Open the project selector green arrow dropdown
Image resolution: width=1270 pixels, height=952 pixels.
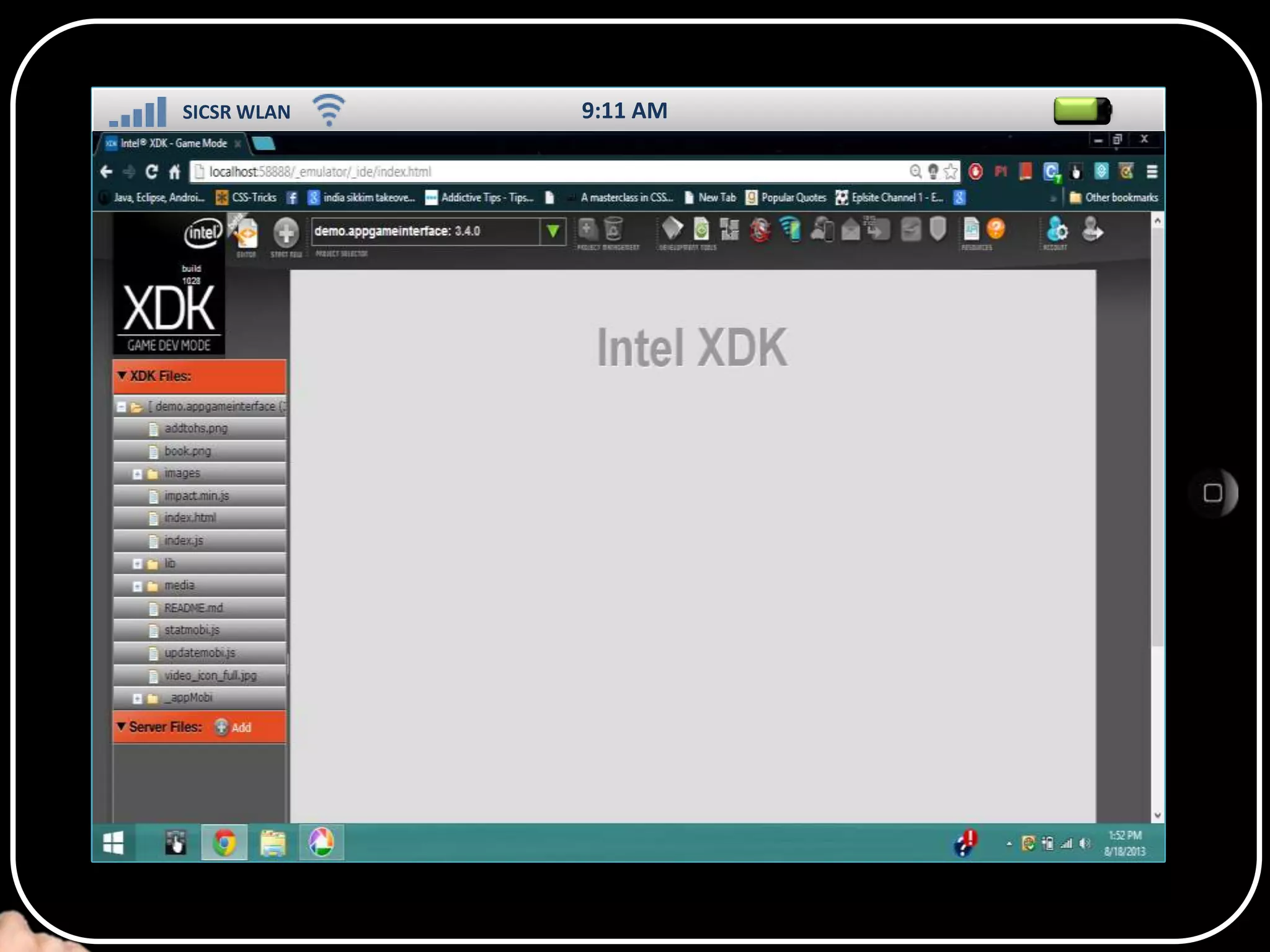click(x=553, y=232)
